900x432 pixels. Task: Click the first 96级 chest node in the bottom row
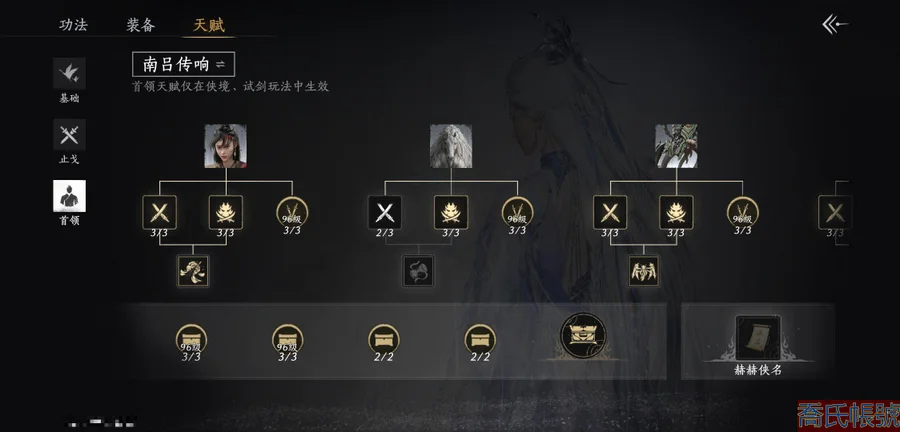pos(191,340)
